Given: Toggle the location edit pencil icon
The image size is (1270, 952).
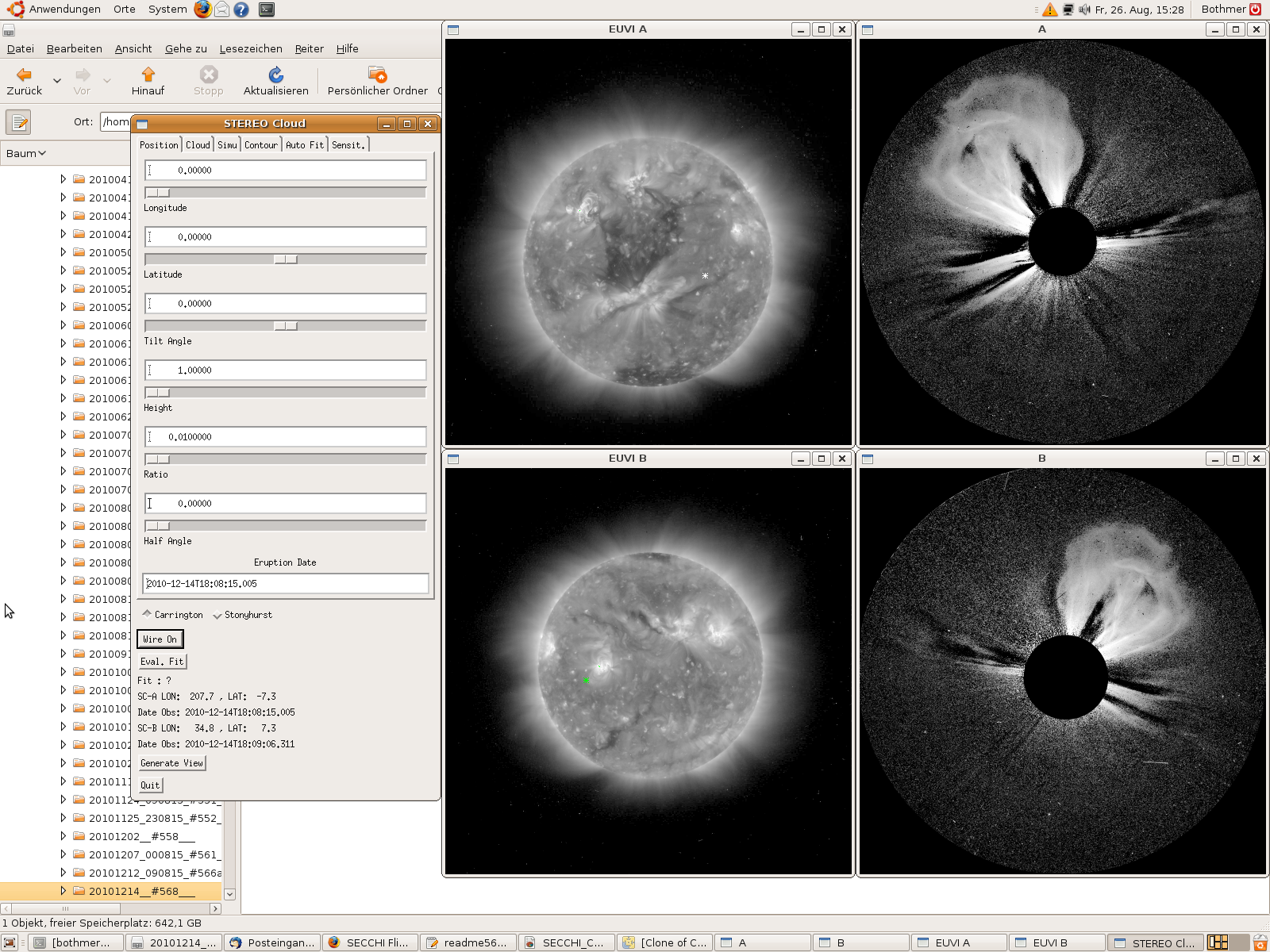Looking at the screenshot, I should click(19, 122).
